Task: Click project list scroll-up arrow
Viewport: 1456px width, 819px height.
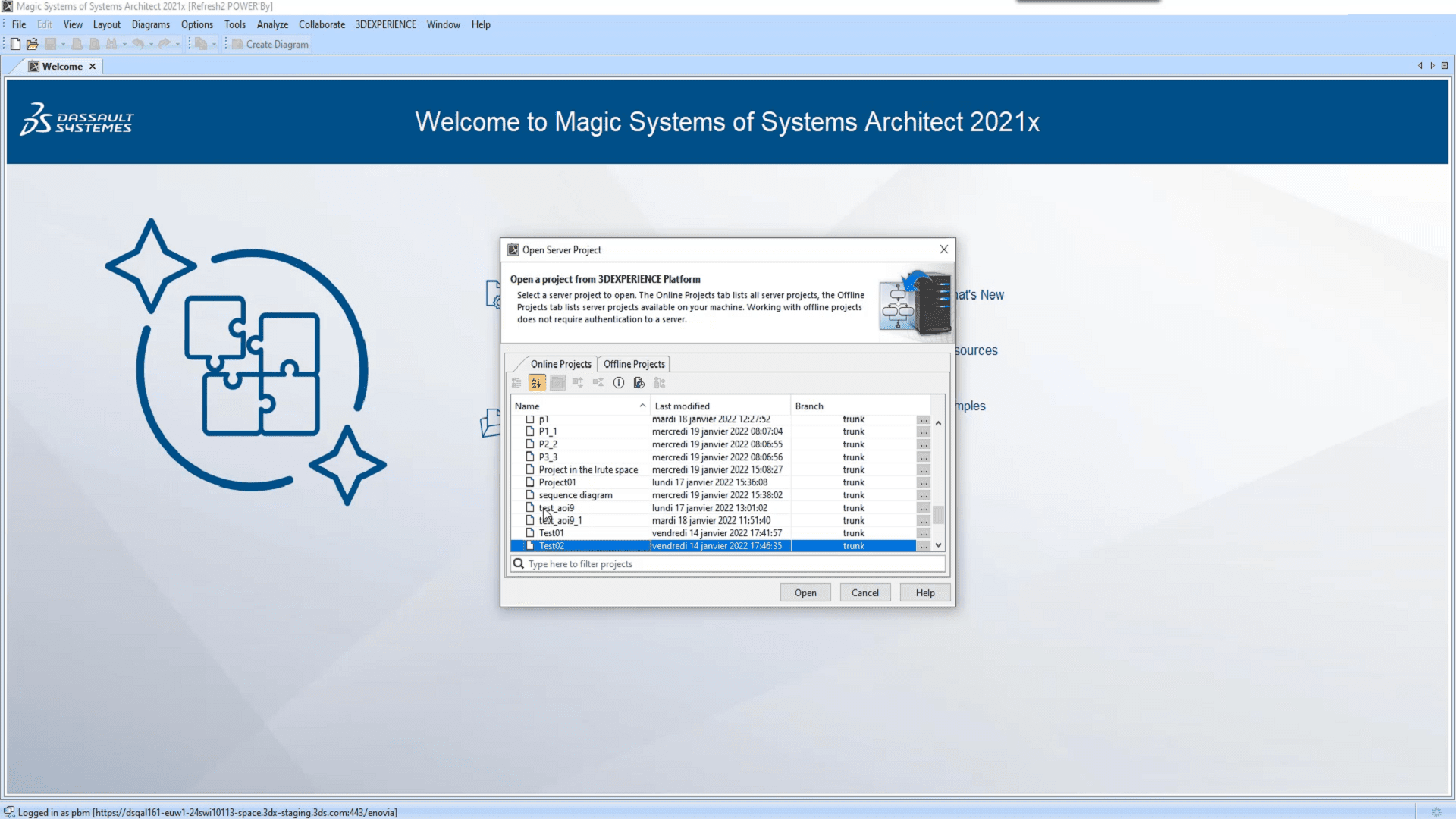Action: (938, 423)
